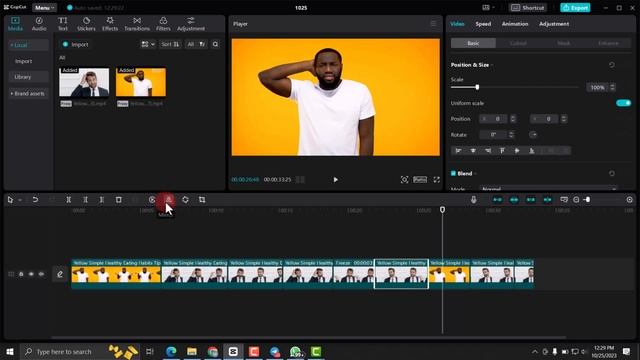The height and width of the screenshot is (360, 640).
Task: Collapse the Local section
Action: pos(28,45)
